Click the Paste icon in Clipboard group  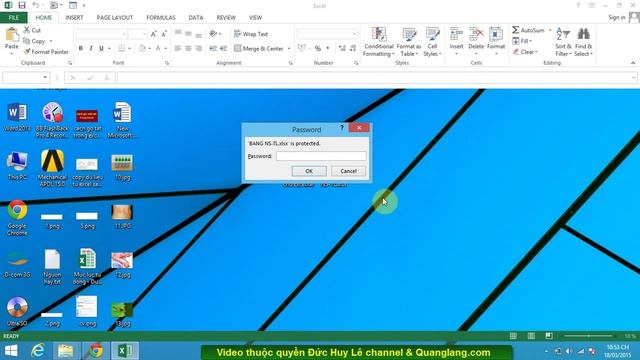(x=12, y=35)
